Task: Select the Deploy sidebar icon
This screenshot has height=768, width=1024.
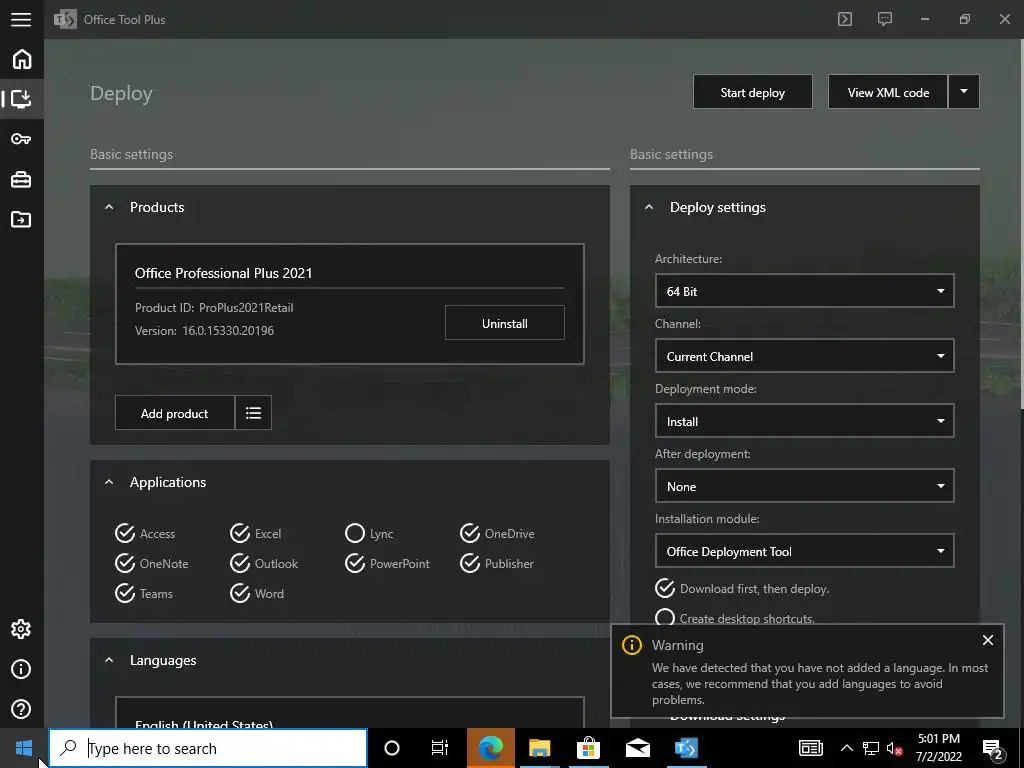Action: point(22,99)
